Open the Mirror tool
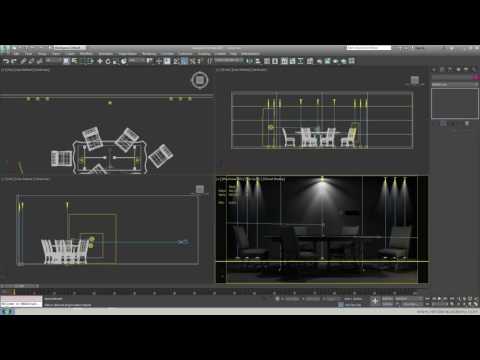The height and width of the screenshot is (360, 480). [x=249, y=61]
